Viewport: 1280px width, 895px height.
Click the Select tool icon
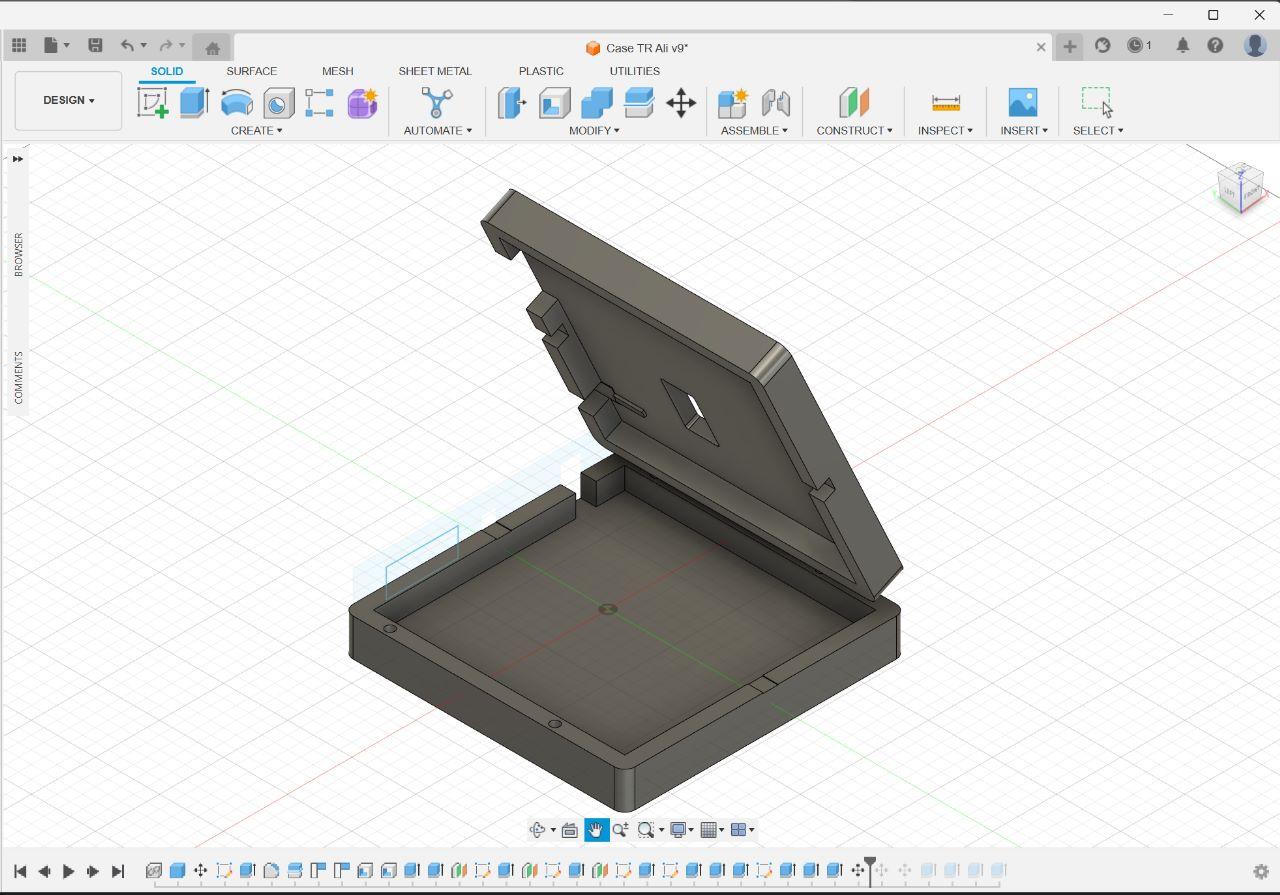click(x=1097, y=102)
